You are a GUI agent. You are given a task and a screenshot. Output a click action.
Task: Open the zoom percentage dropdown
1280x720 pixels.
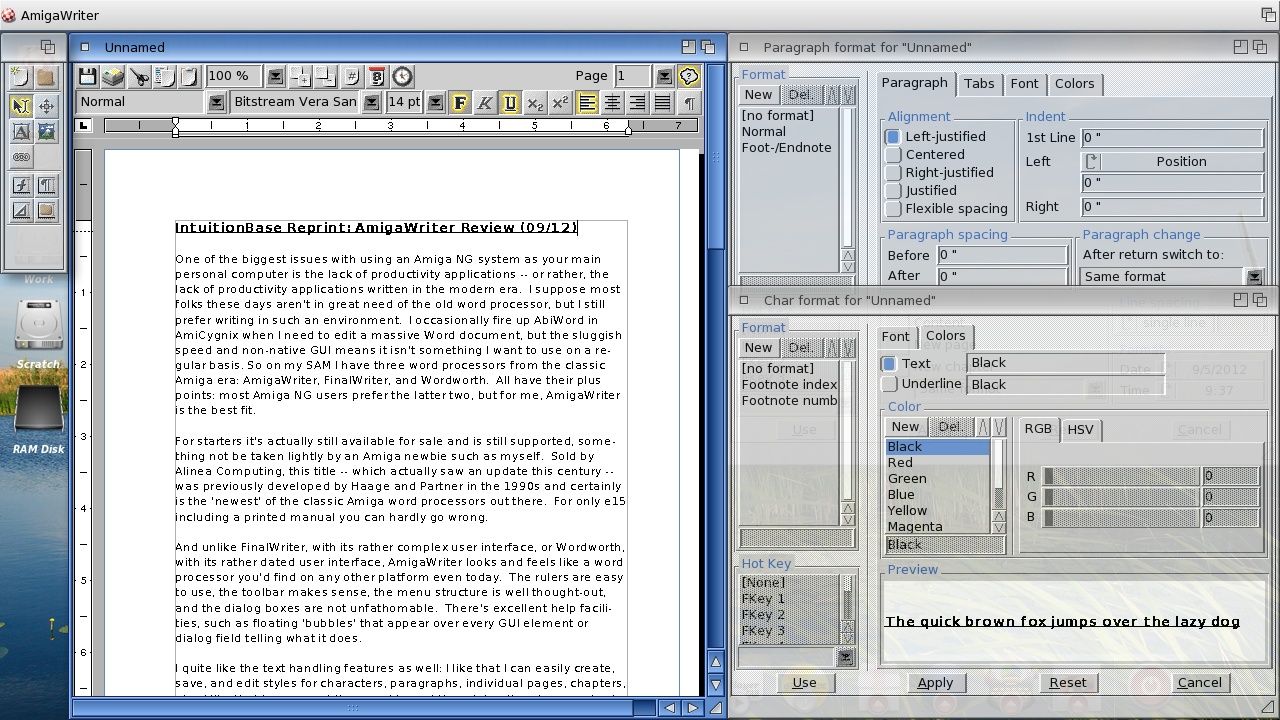pyautogui.click(x=275, y=76)
